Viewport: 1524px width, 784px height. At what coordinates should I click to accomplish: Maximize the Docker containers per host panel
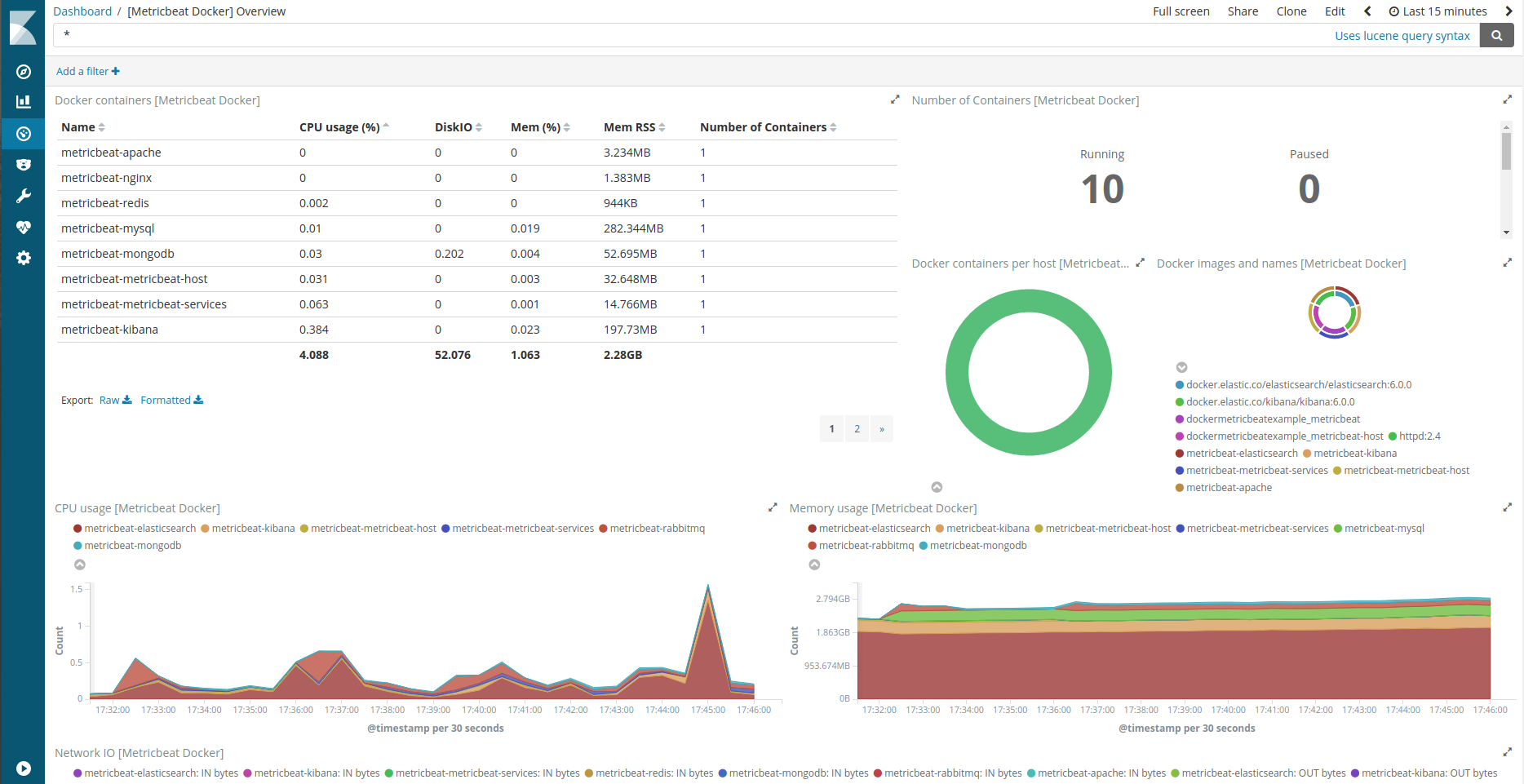1140,263
